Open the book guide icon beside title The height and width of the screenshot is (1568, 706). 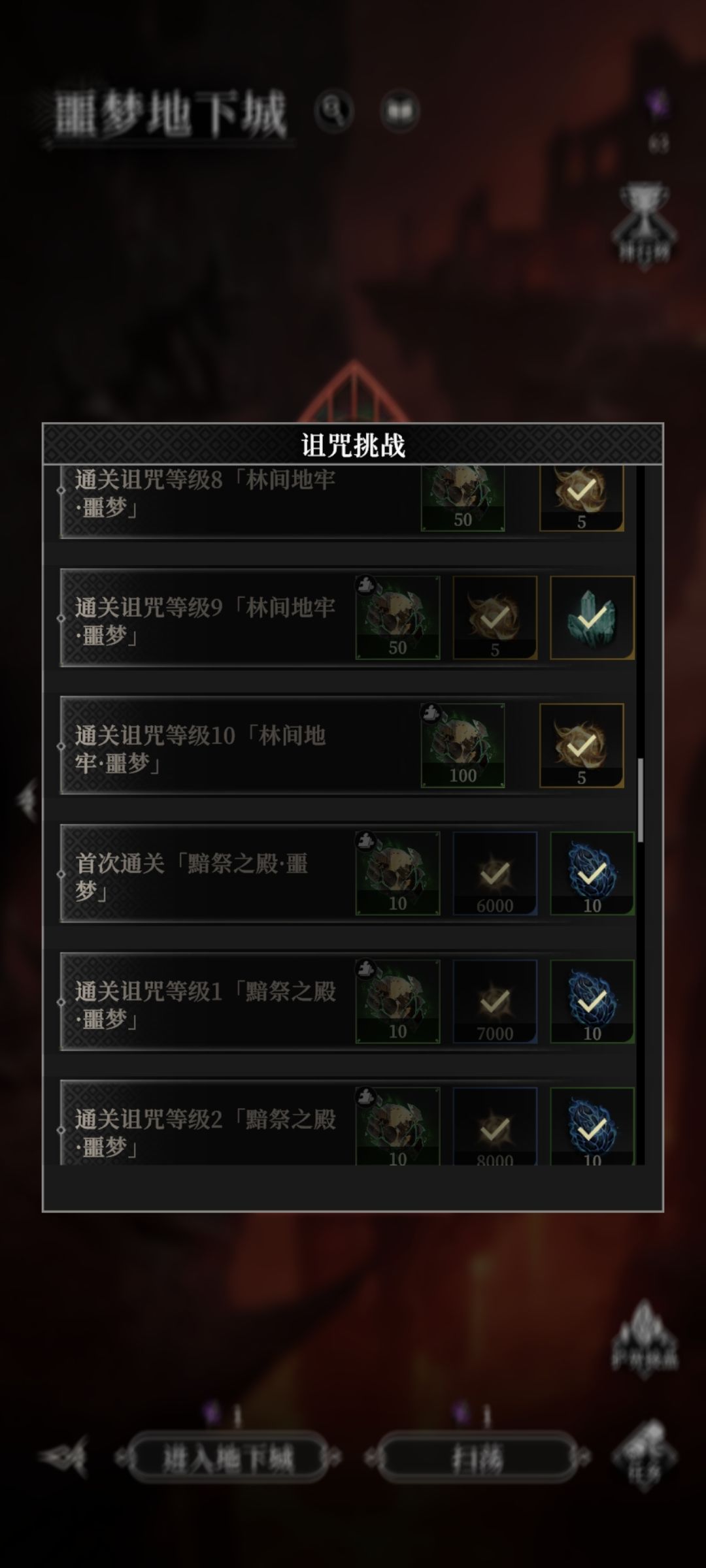tap(399, 110)
